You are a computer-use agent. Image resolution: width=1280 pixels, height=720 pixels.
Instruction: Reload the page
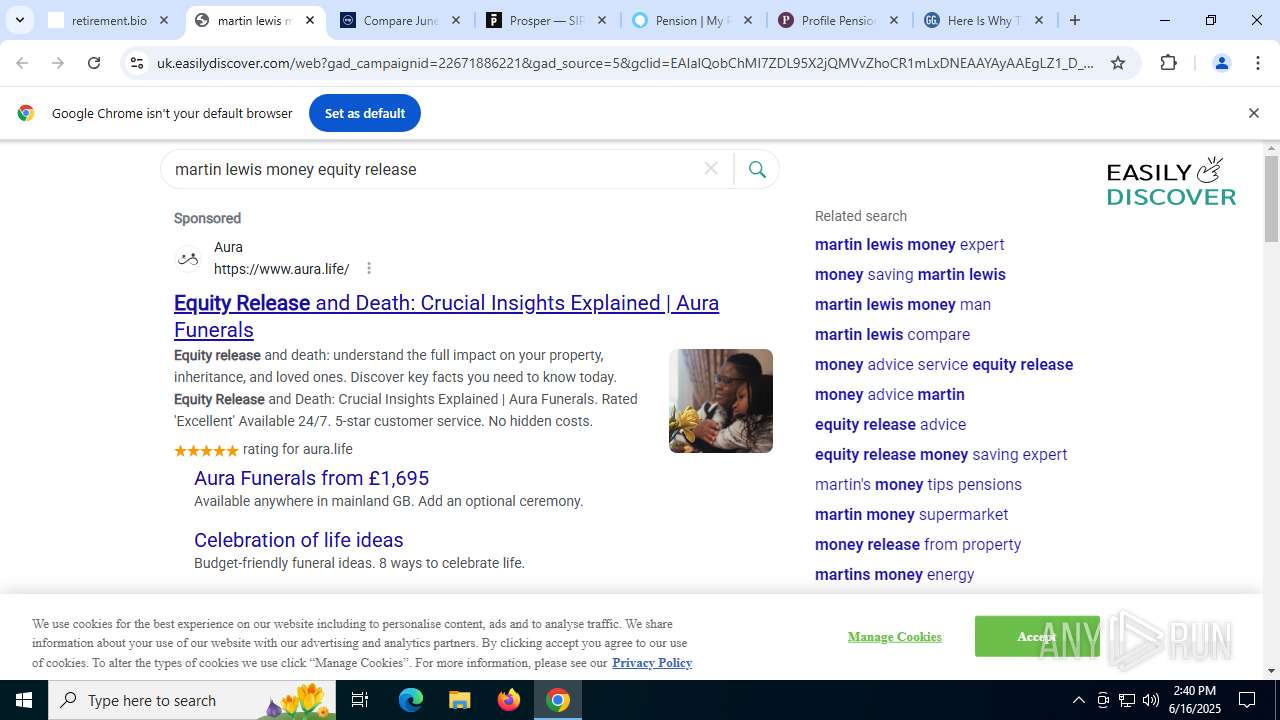pyautogui.click(x=94, y=63)
